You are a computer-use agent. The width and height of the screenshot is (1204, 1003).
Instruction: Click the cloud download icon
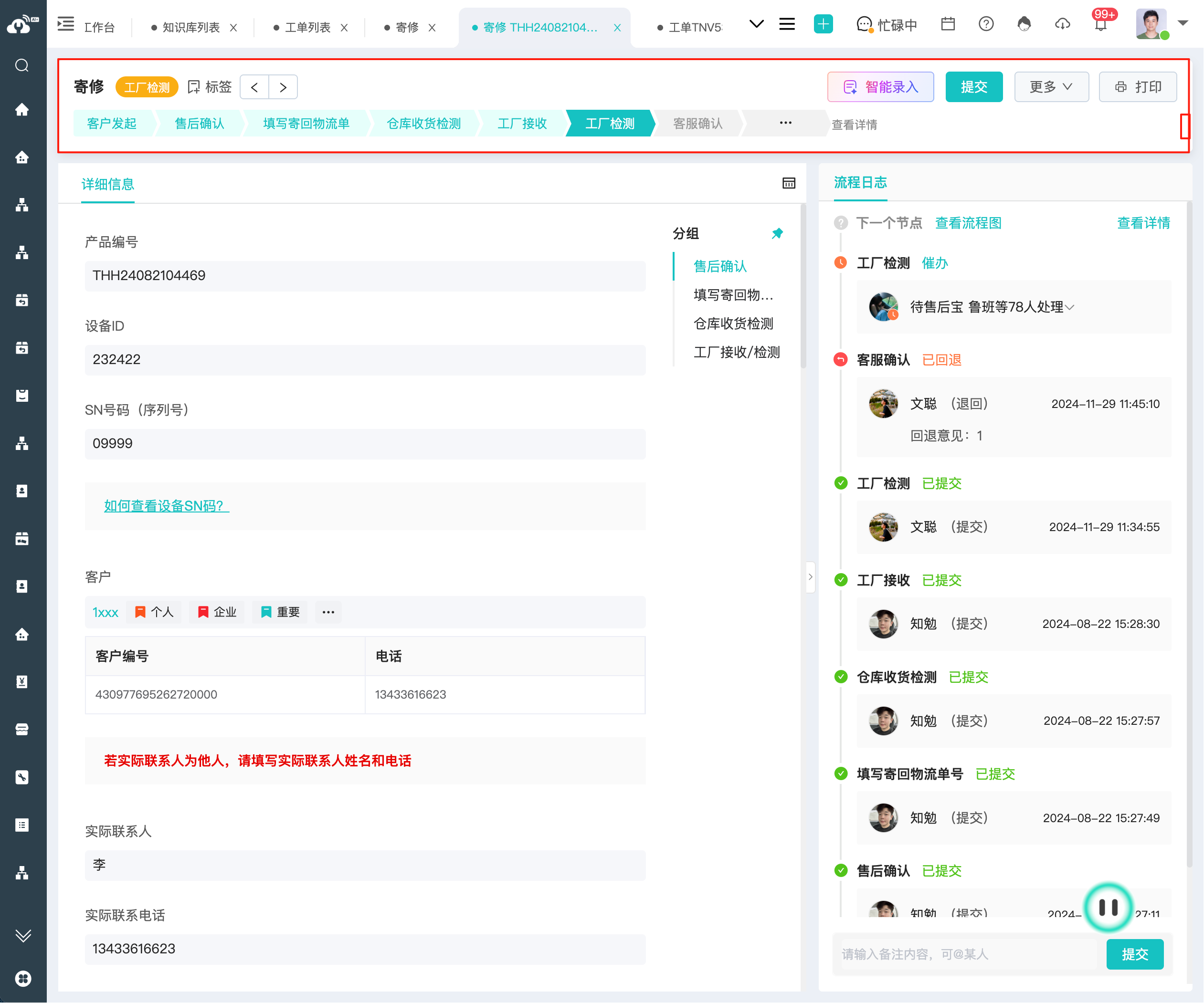[x=1062, y=24]
